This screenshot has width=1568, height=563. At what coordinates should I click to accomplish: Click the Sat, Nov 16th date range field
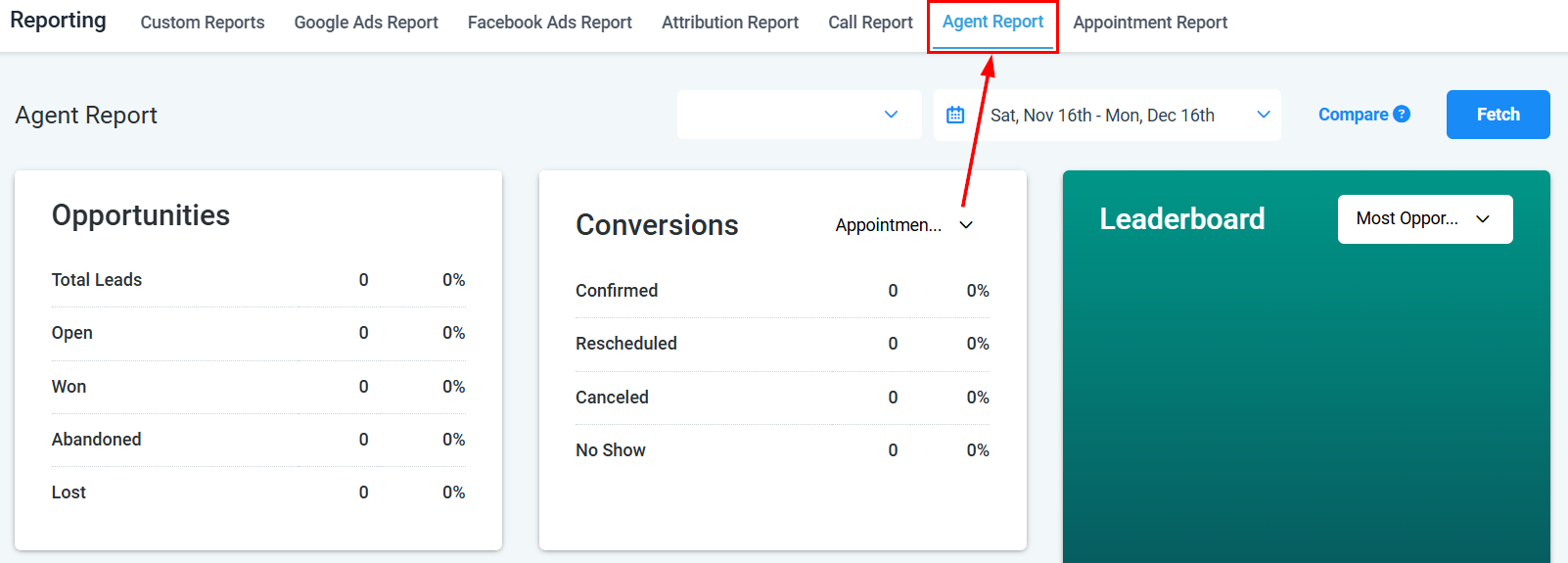(1102, 116)
